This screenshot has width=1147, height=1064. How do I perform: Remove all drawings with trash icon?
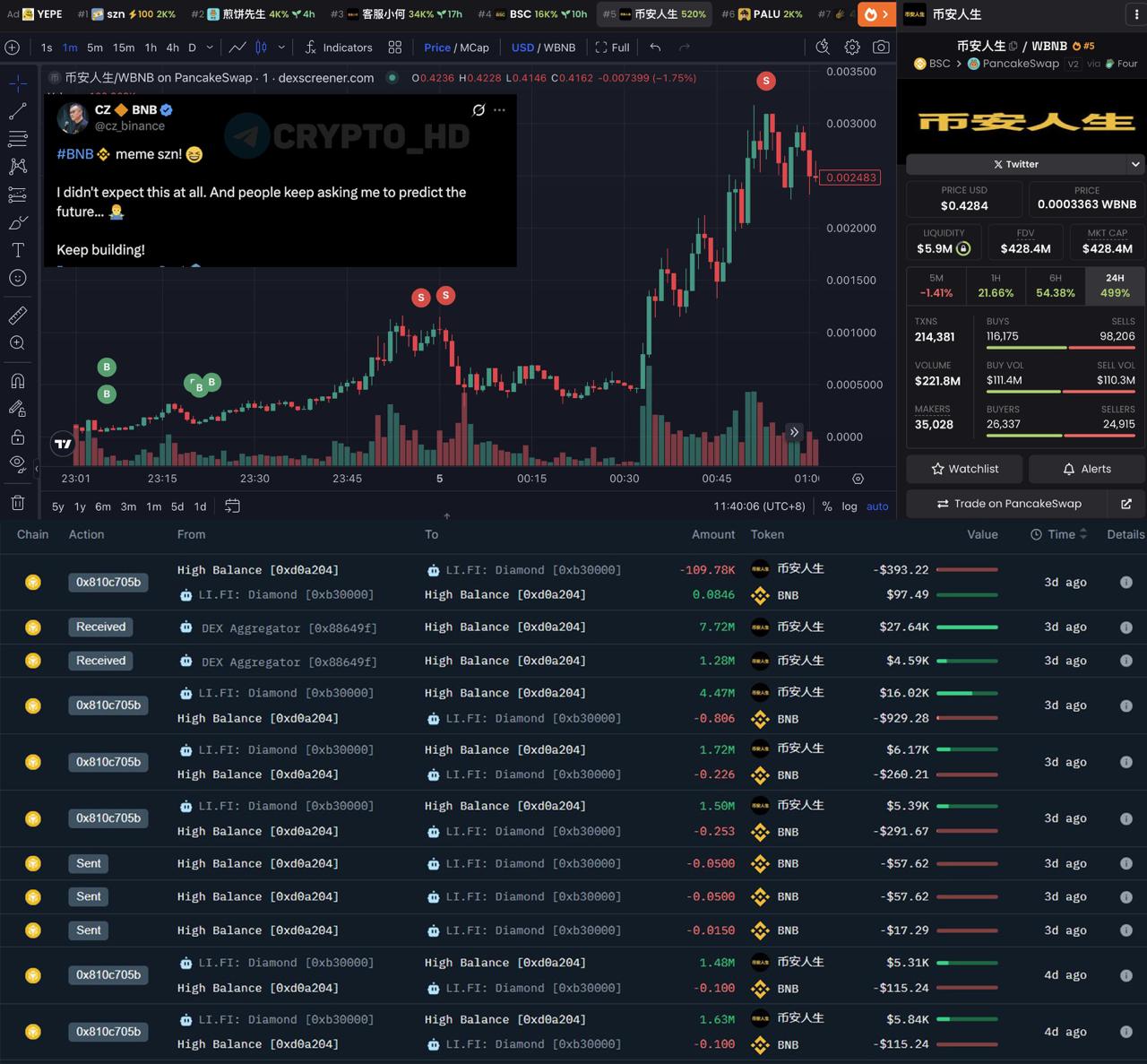click(18, 502)
